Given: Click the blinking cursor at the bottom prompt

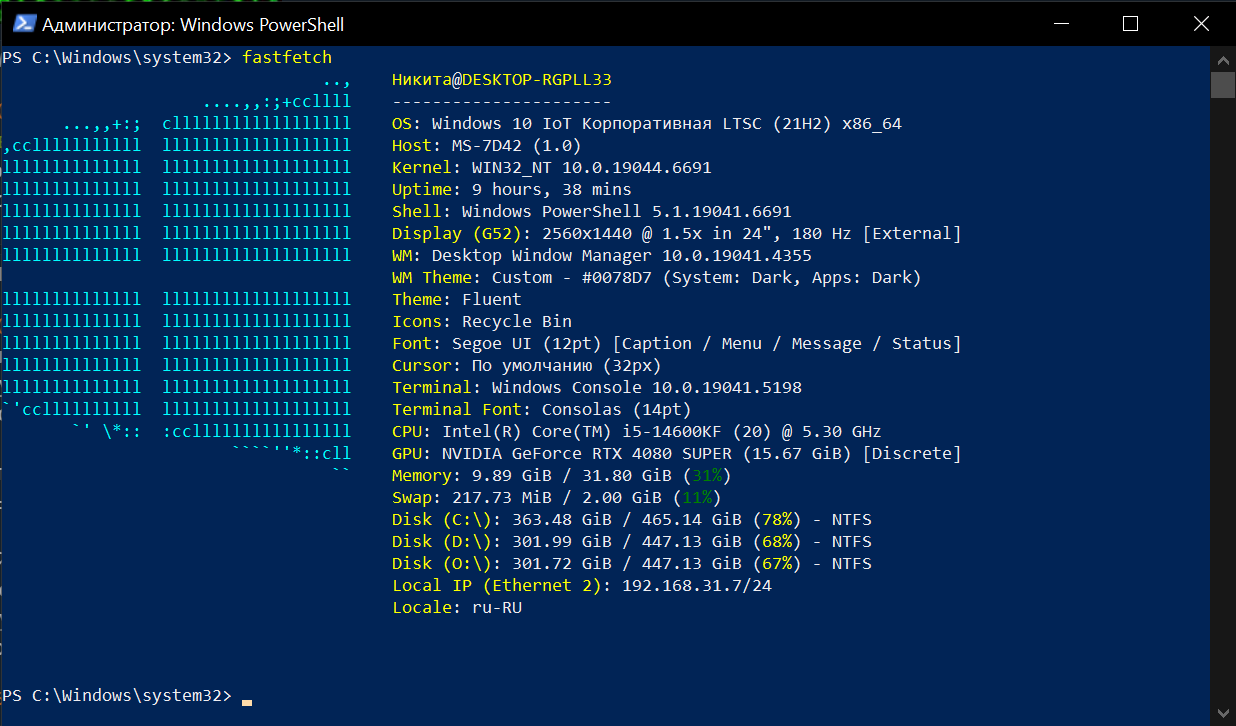Looking at the screenshot, I should tap(247, 702).
